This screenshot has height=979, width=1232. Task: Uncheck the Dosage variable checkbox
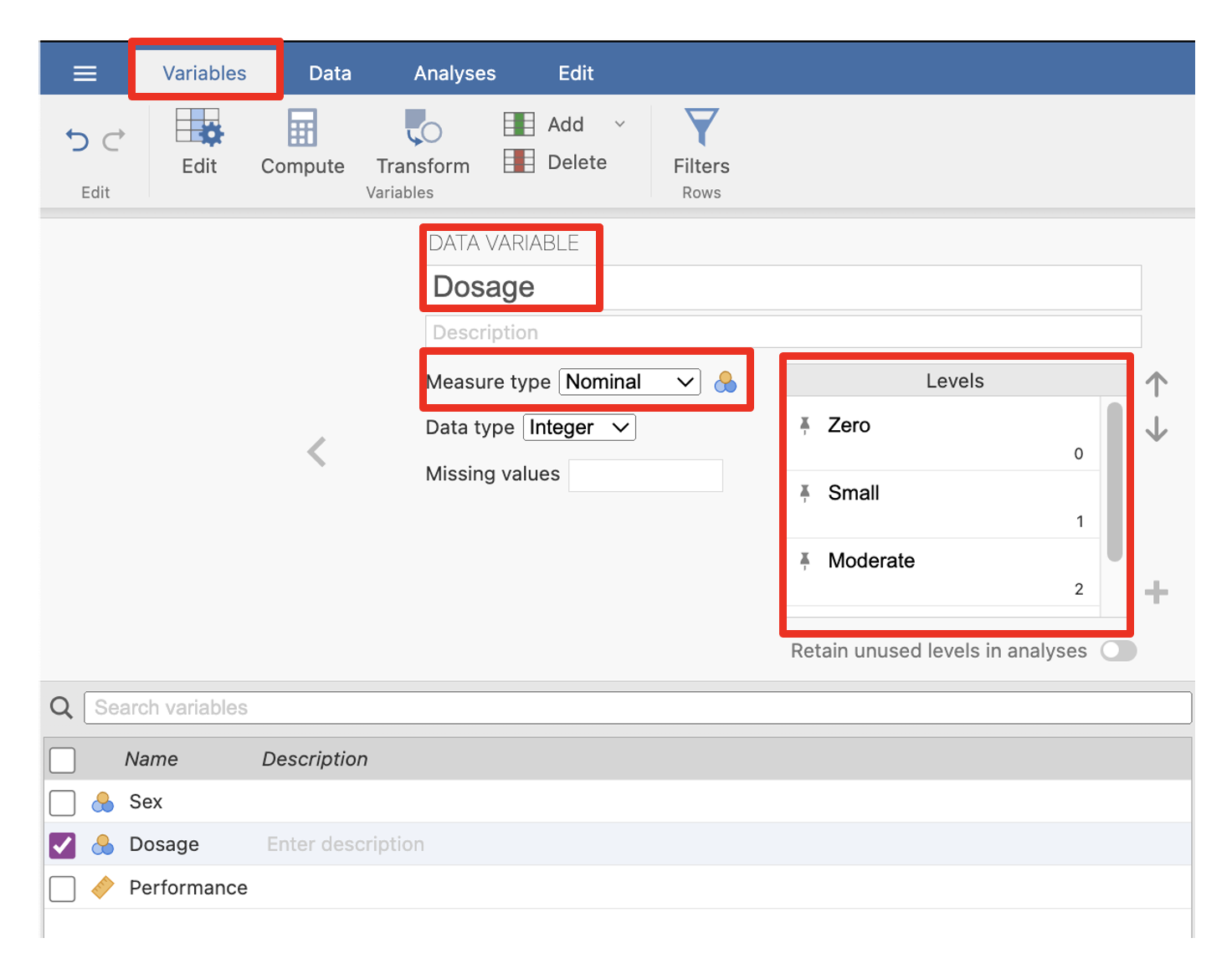pos(63,845)
